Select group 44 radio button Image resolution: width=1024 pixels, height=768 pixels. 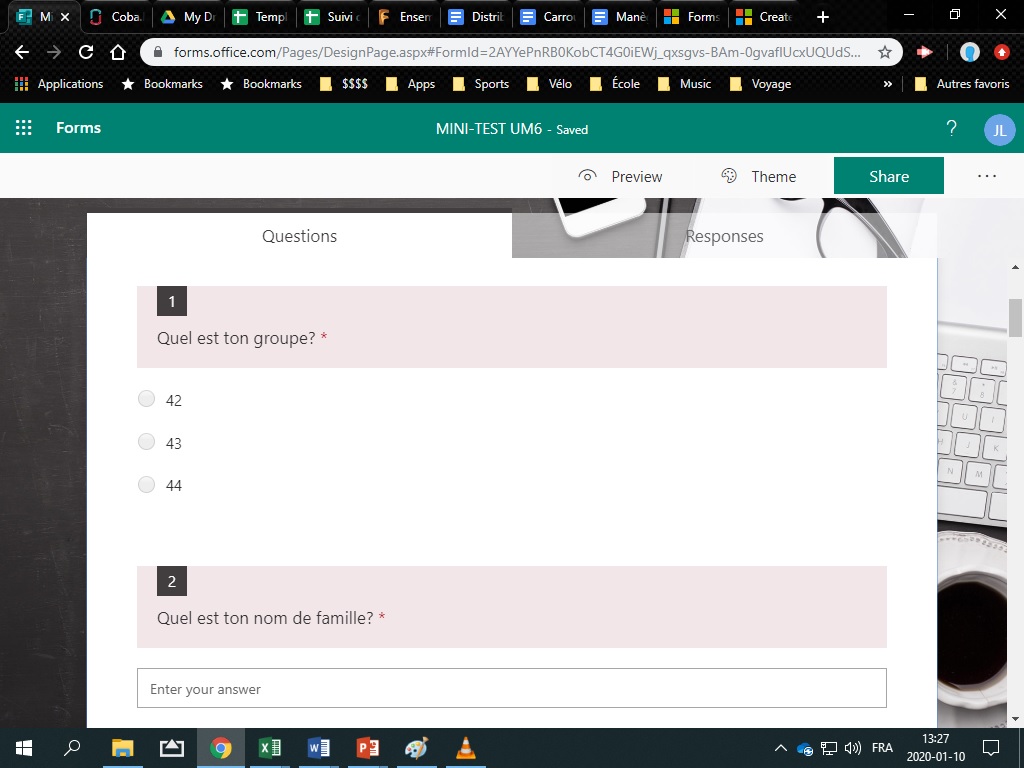[x=146, y=484]
